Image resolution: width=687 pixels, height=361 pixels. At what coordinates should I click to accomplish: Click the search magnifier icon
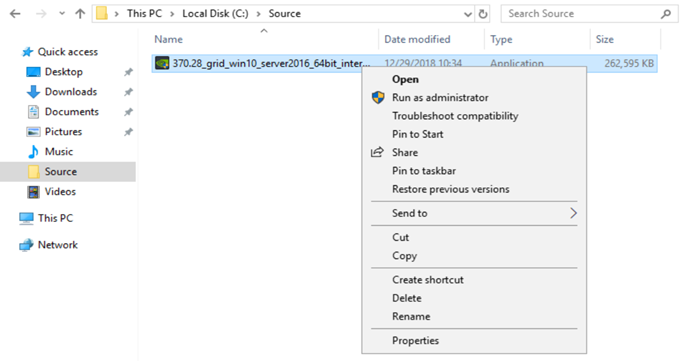click(666, 14)
